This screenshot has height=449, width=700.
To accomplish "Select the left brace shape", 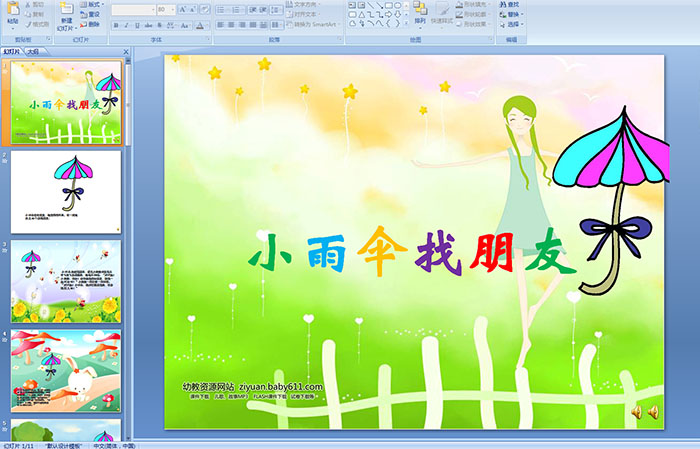I will (388, 23).
